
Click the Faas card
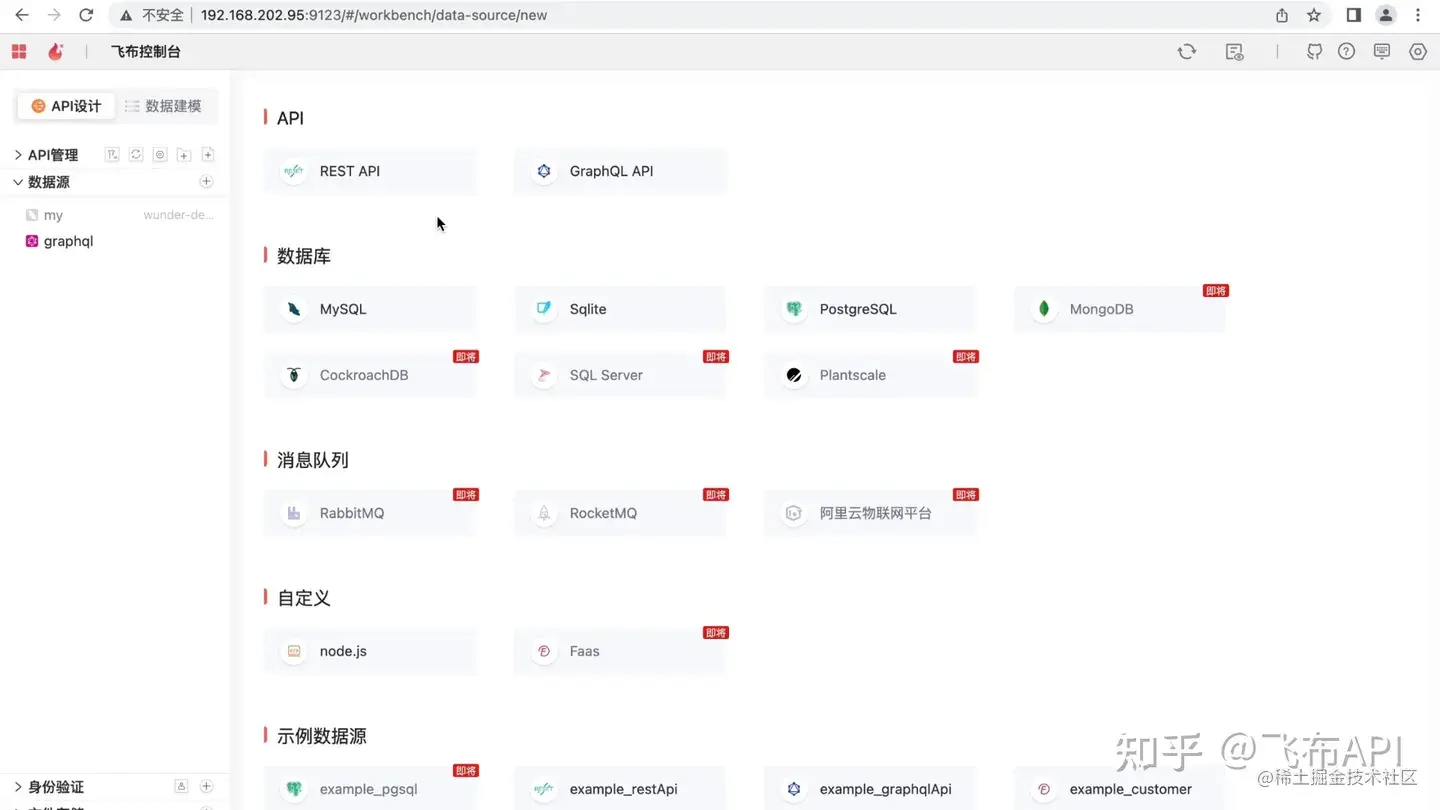620,651
